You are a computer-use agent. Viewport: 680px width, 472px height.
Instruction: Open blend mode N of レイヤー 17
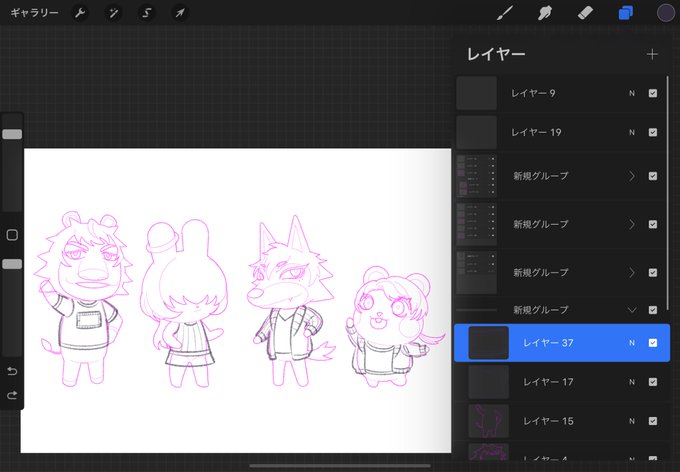(632, 382)
